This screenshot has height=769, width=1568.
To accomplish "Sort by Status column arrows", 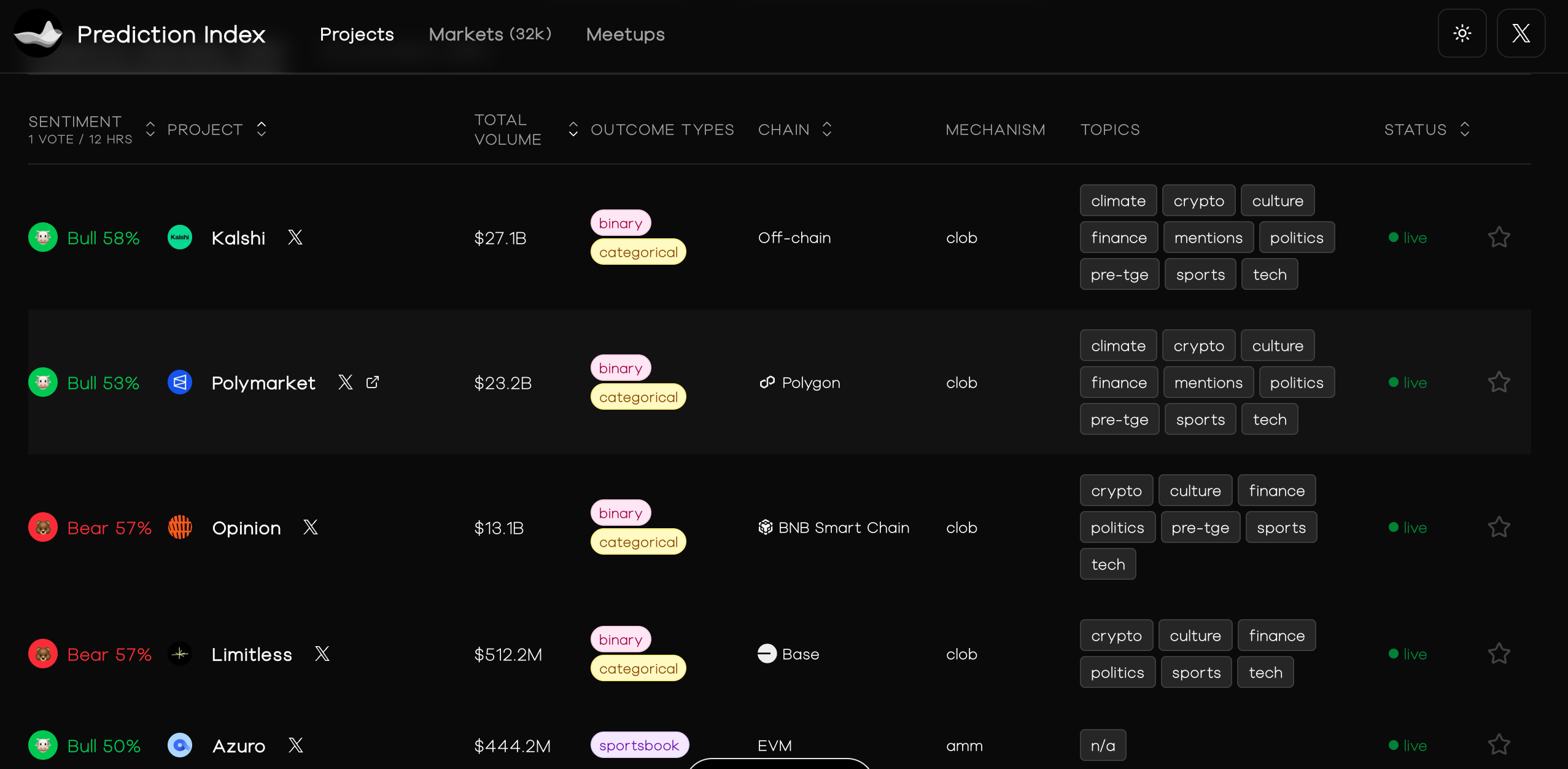I will coord(1465,130).
